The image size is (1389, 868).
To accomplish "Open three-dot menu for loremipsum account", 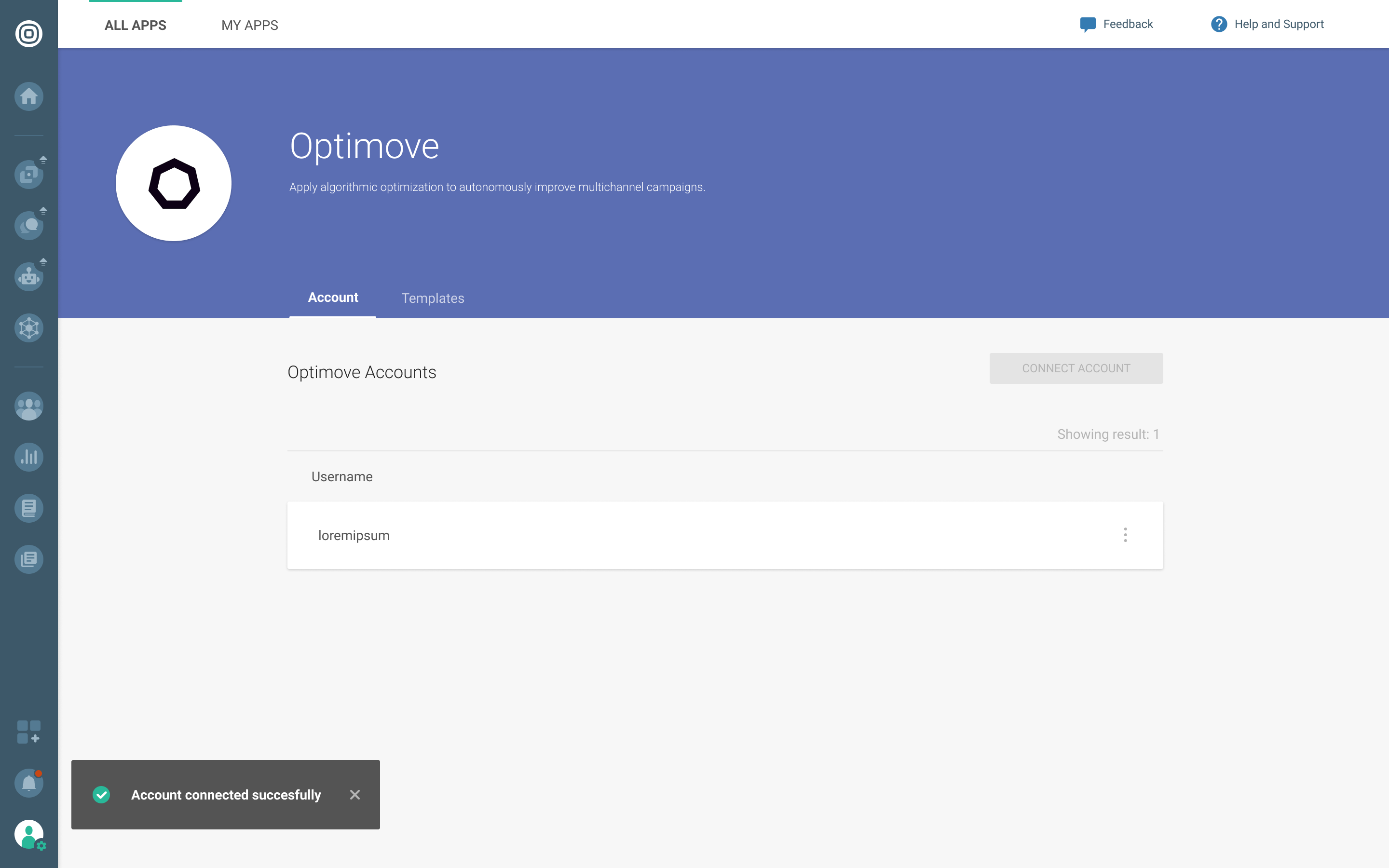I will pyautogui.click(x=1125, y=535).
